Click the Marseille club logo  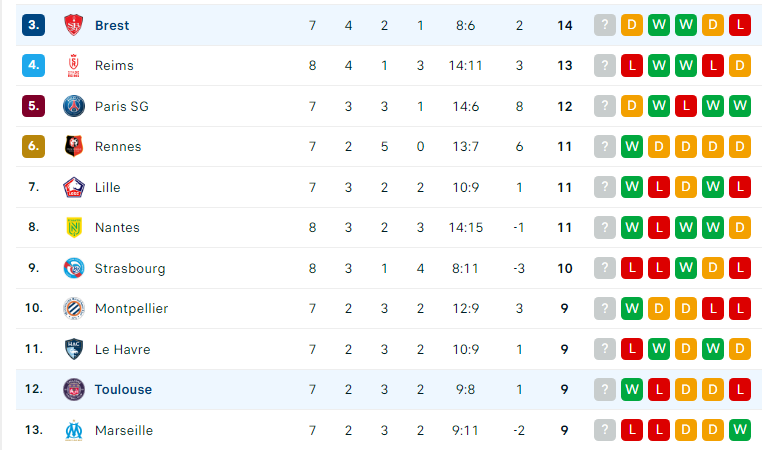(x=74, y=430)
